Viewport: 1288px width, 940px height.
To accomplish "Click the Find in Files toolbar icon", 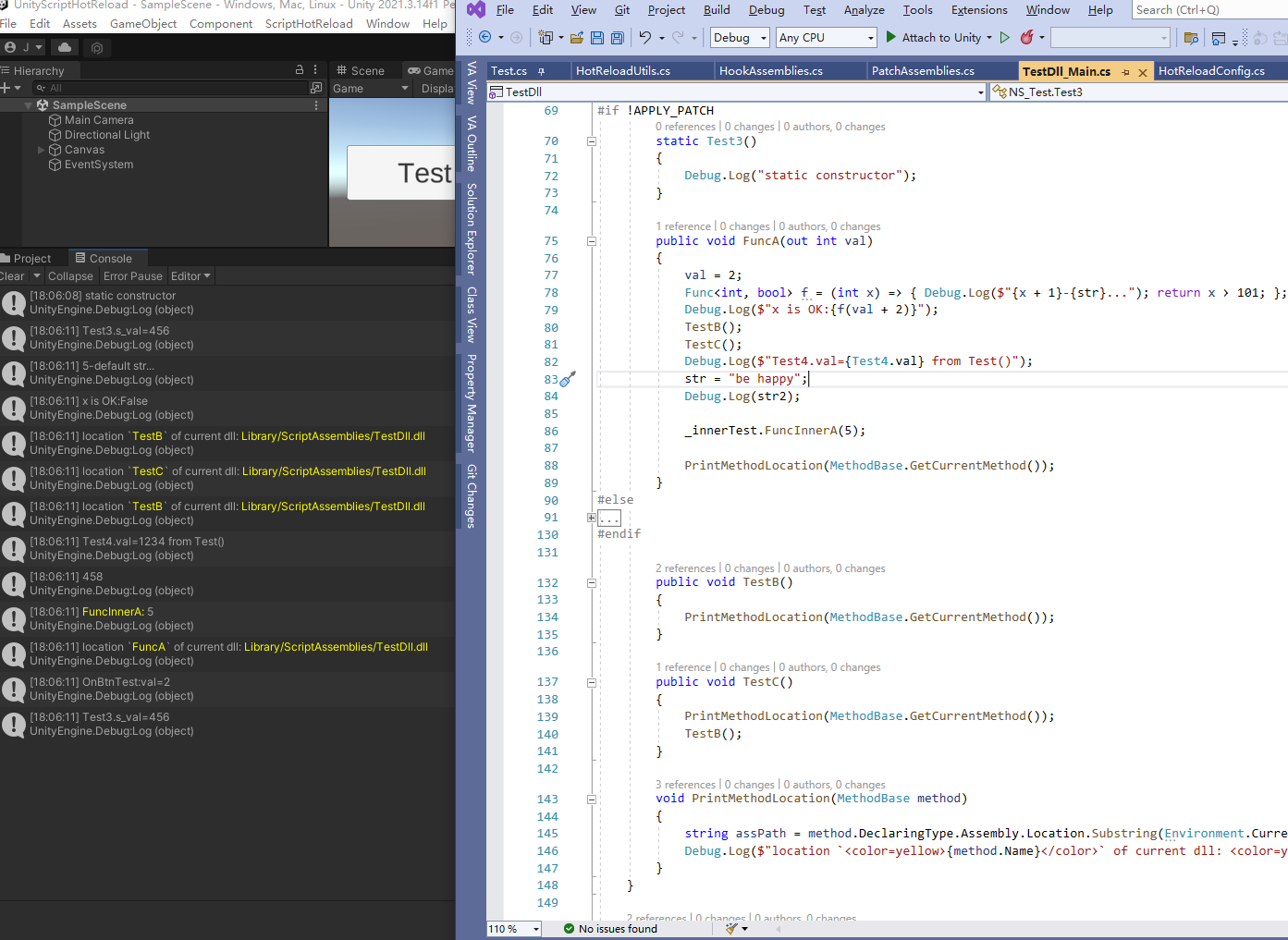I will 1191,38.
